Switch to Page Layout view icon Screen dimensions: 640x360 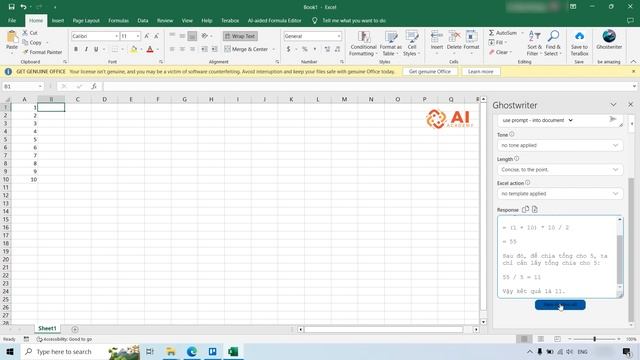click(x=540, y=339)
